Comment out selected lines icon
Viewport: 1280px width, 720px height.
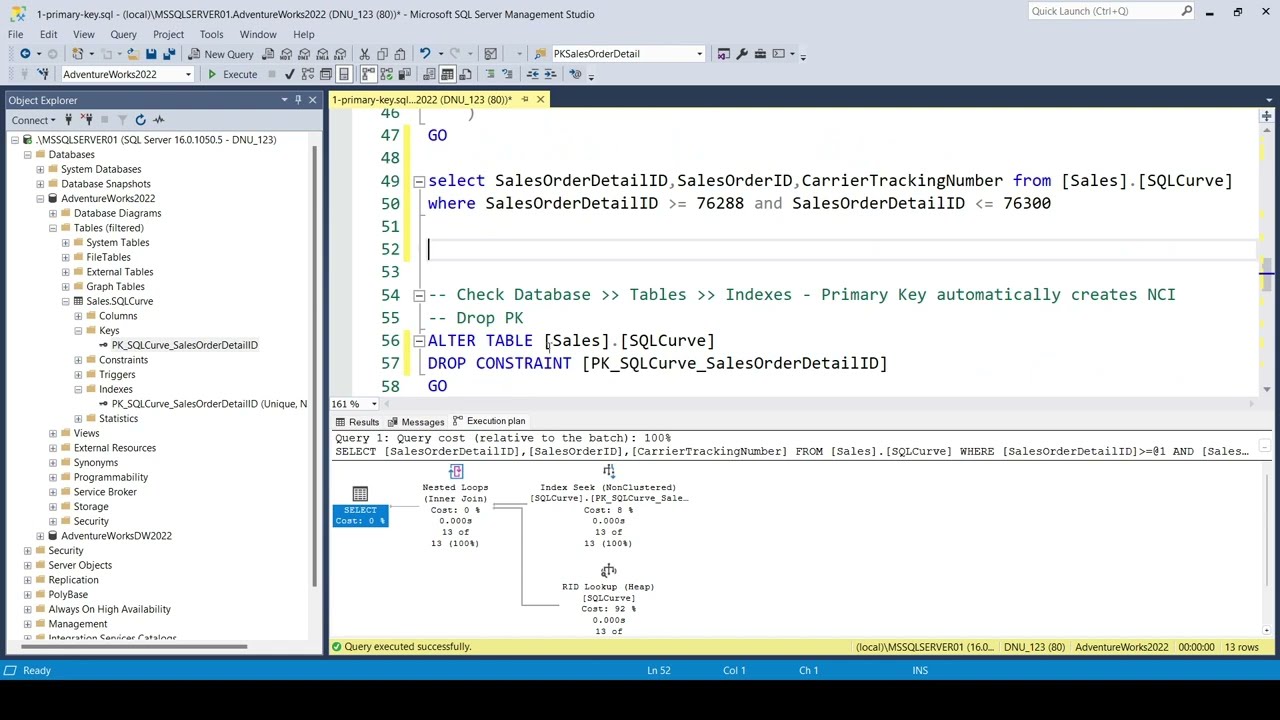pyautogui.click(x=490, y=74)
